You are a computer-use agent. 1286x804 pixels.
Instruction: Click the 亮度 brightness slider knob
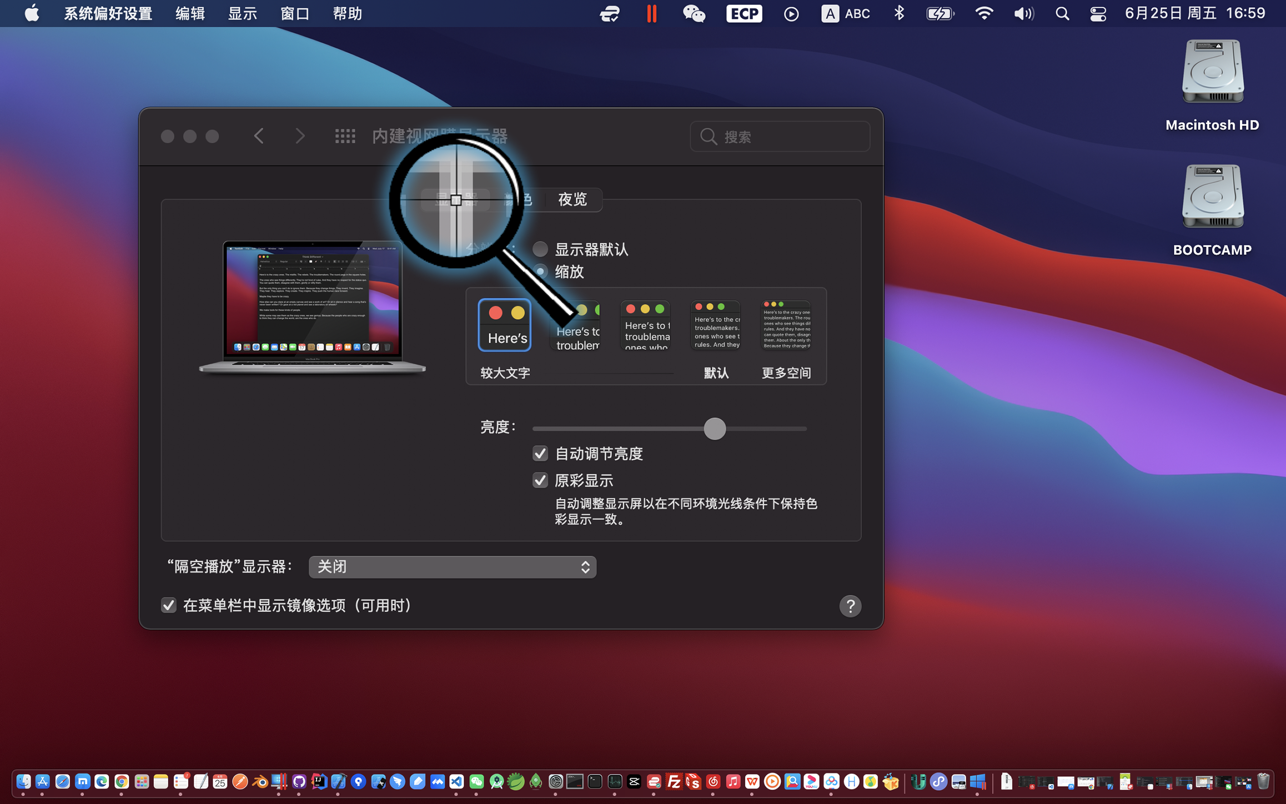tap(714, 428)
